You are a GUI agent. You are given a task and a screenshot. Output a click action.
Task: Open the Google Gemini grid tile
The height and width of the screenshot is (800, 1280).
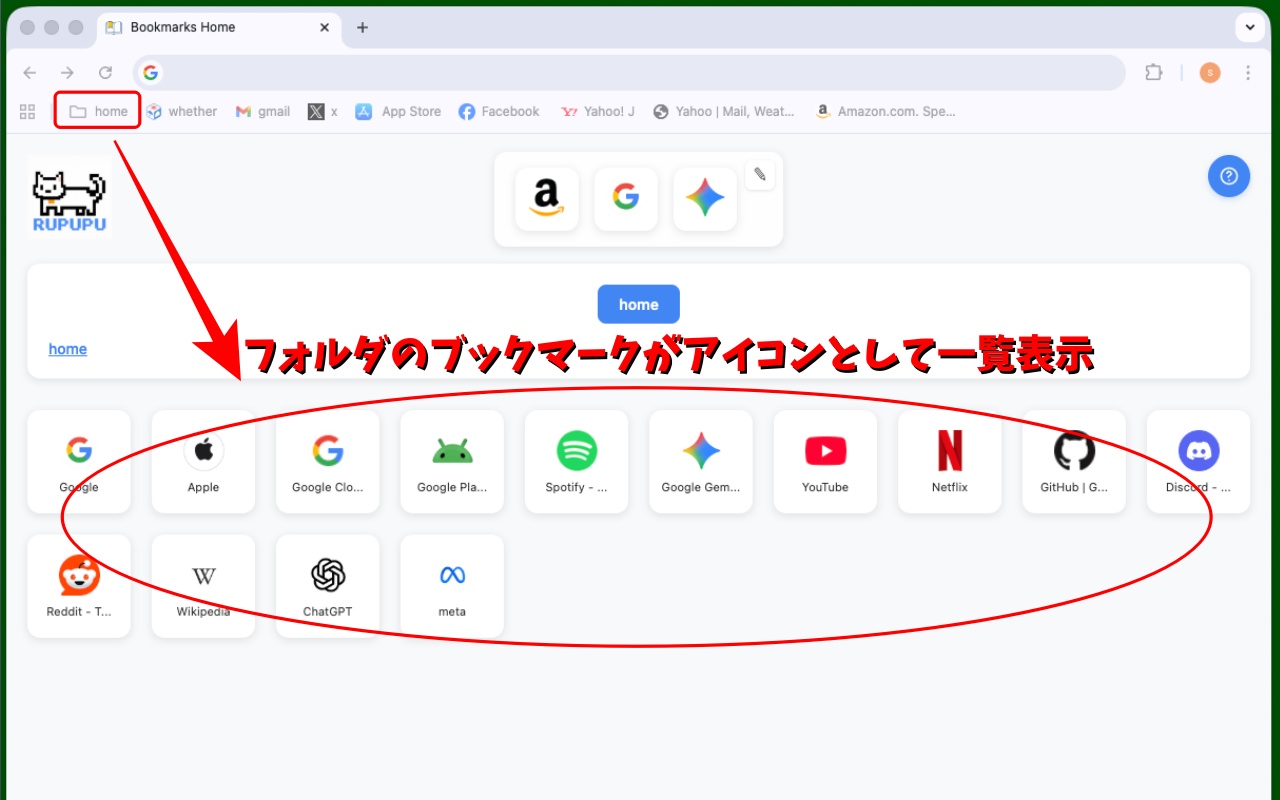point(701,462)
